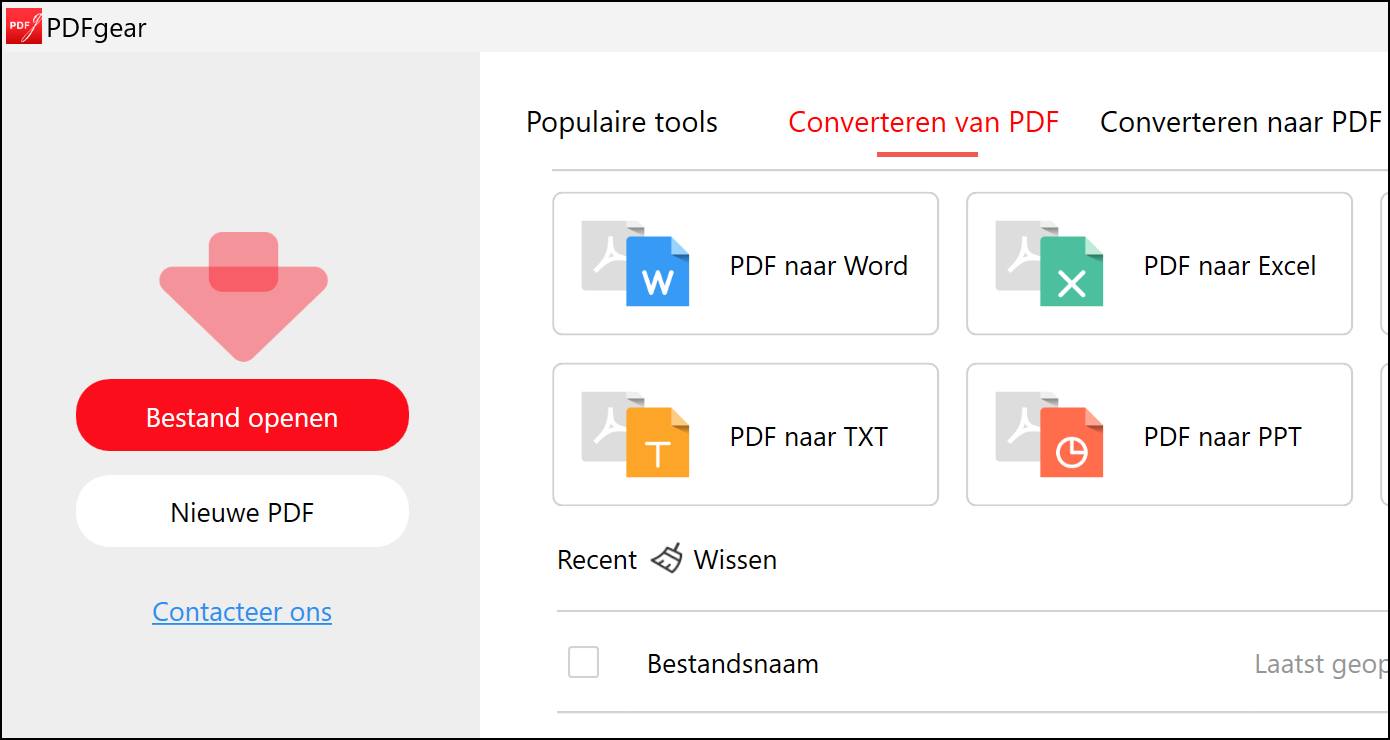Open the PDF naar Word converter card
1390x740 pixels.
pos(745,263)
